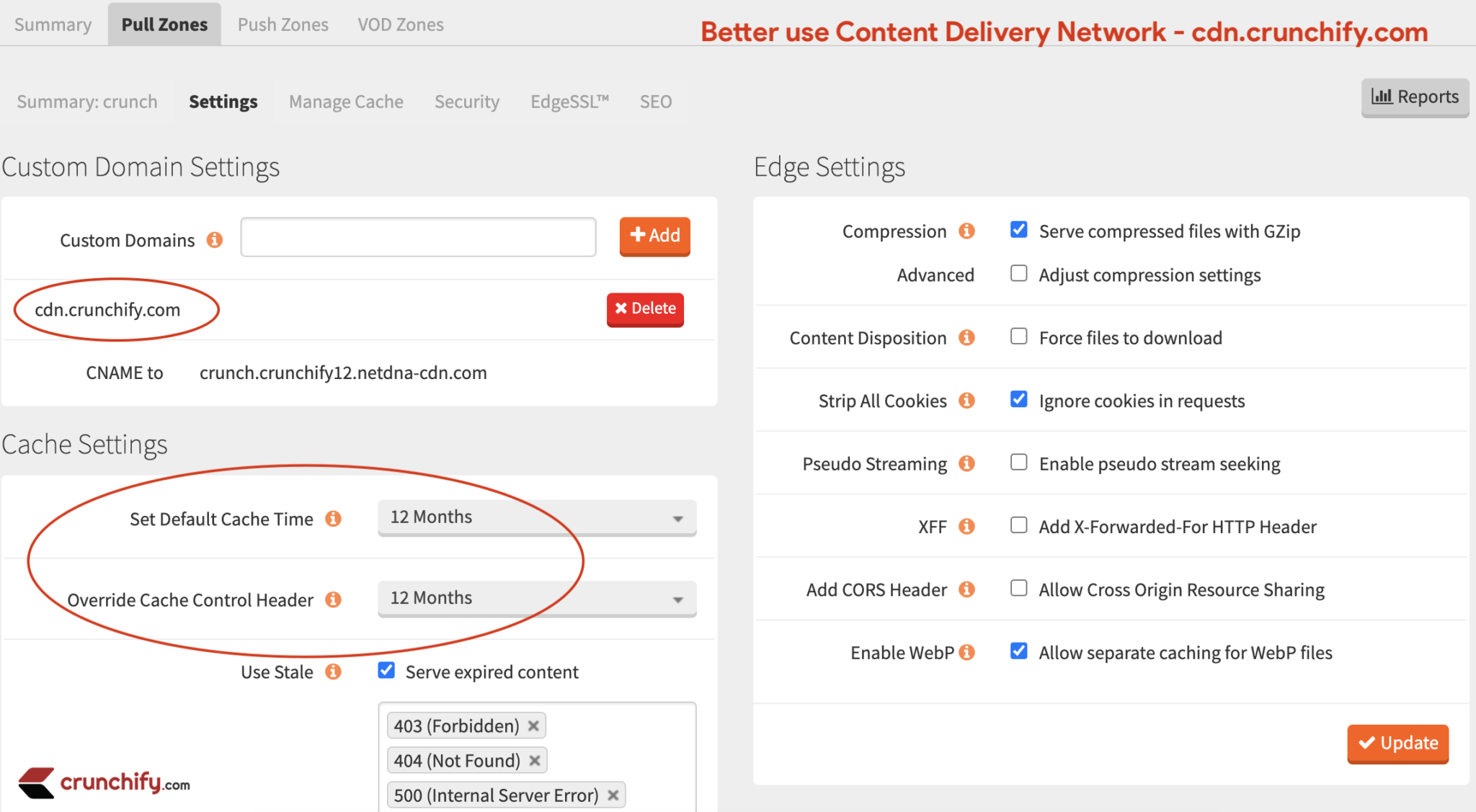Open Set Default Cache Time dropdown
Image resolution: width=1476 pixels, height=812 pixels.
click(x=537, y=518)
